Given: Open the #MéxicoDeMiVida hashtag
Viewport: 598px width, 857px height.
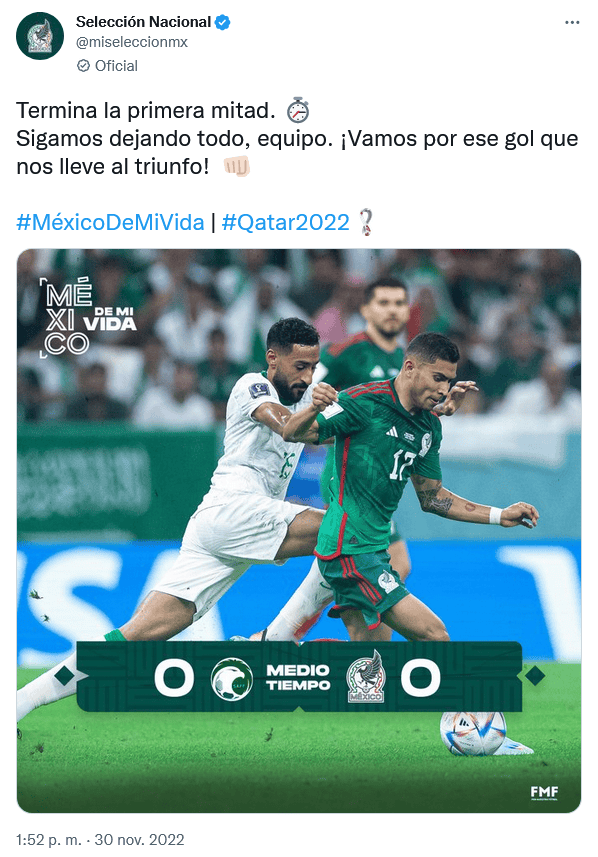Looking at the screenshot, I should point(110,222).
